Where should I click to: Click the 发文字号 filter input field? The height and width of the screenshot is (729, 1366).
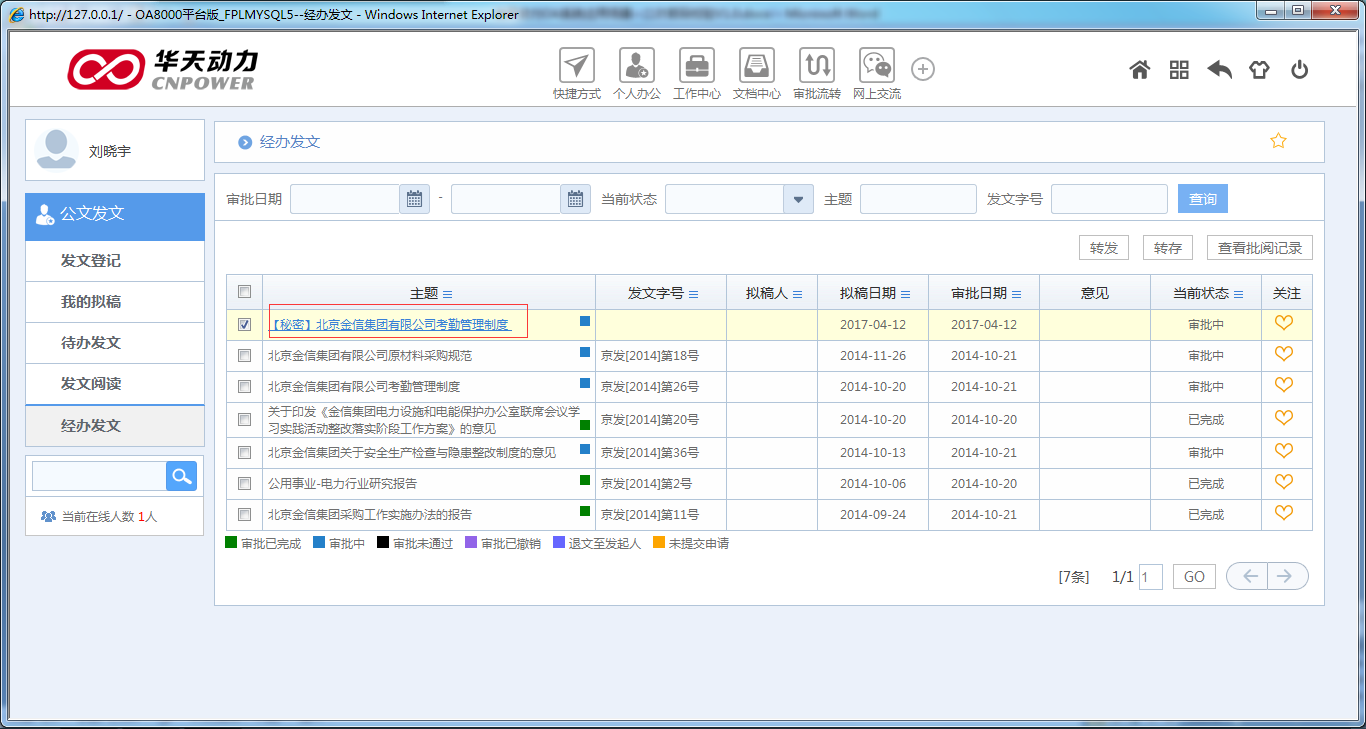(1108, 199)
